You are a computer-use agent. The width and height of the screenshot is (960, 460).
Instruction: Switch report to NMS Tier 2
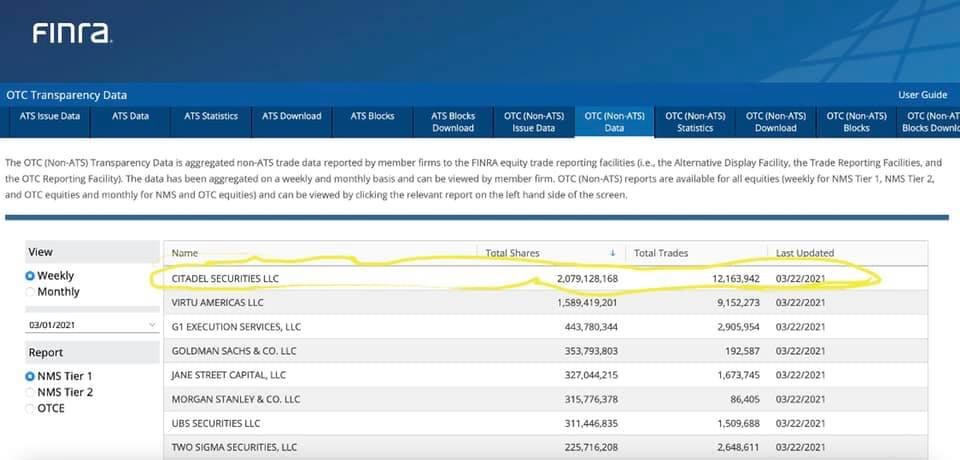tap(30, 392)
